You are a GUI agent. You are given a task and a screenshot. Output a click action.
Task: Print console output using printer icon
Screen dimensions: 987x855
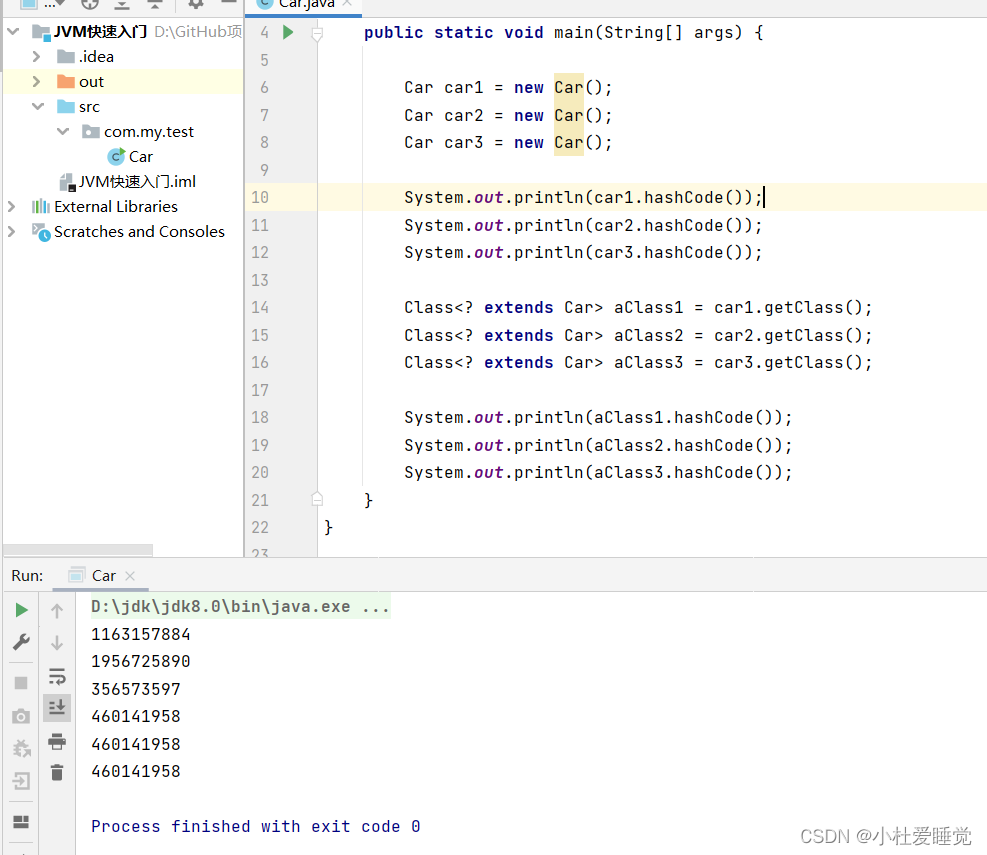click(57, 741)
